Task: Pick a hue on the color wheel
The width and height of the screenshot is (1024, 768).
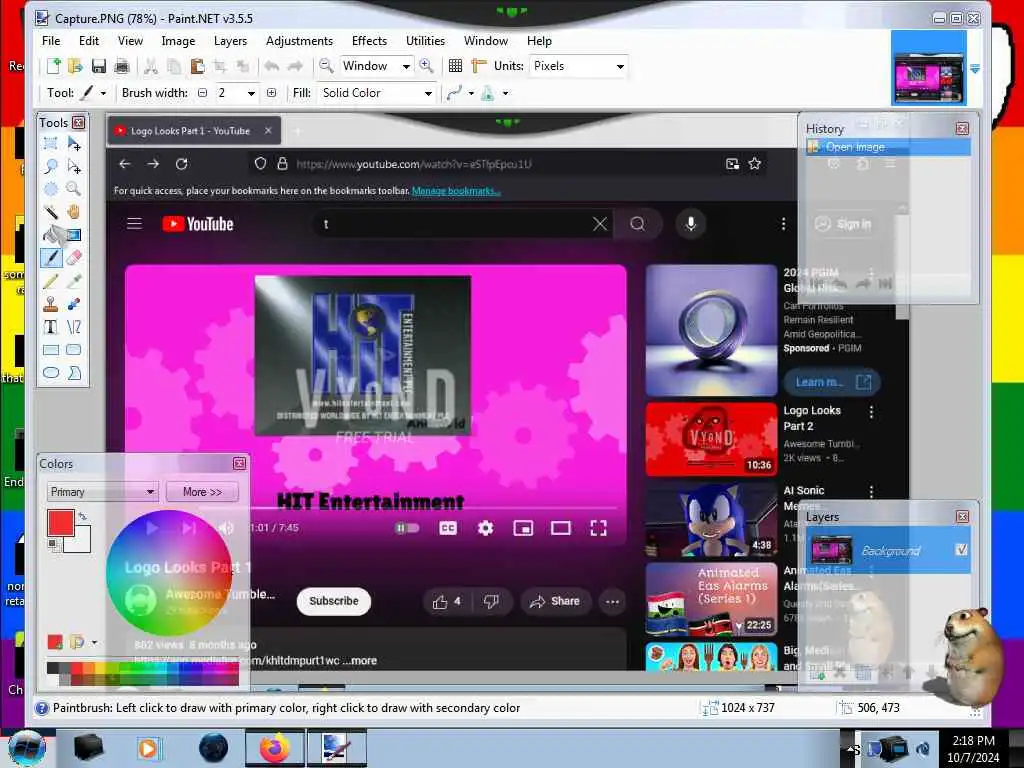Action: click(x=169, y=573)
